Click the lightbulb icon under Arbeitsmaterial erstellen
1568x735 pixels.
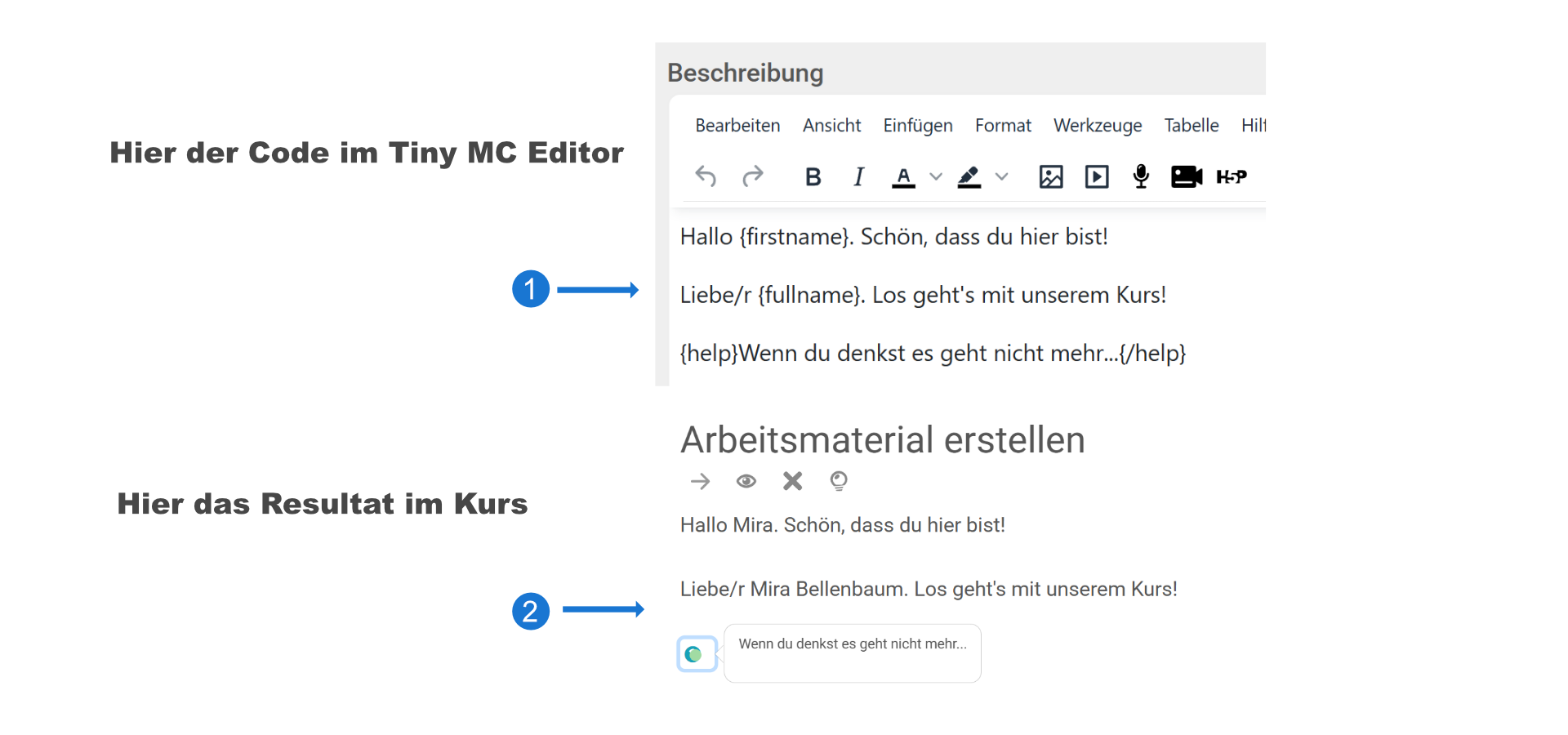point(839,481)
